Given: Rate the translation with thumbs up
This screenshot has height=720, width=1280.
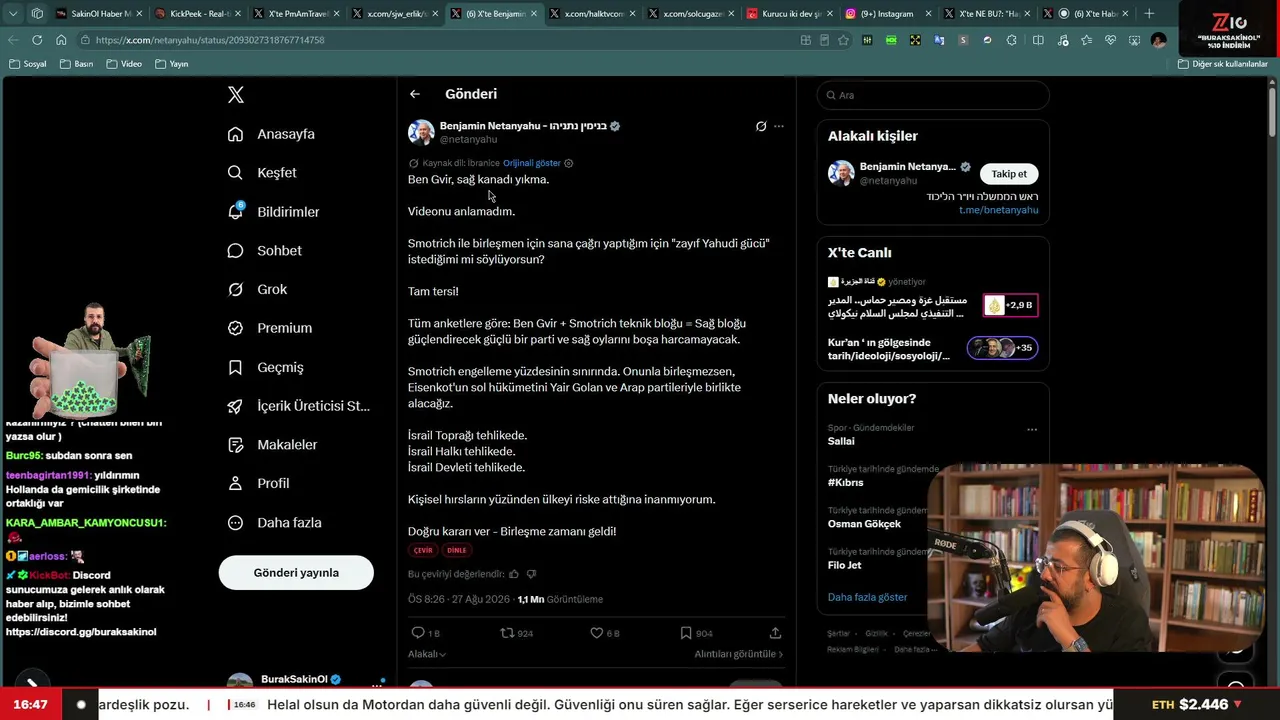Looking at the screenshot, I should tap(514, 574).
